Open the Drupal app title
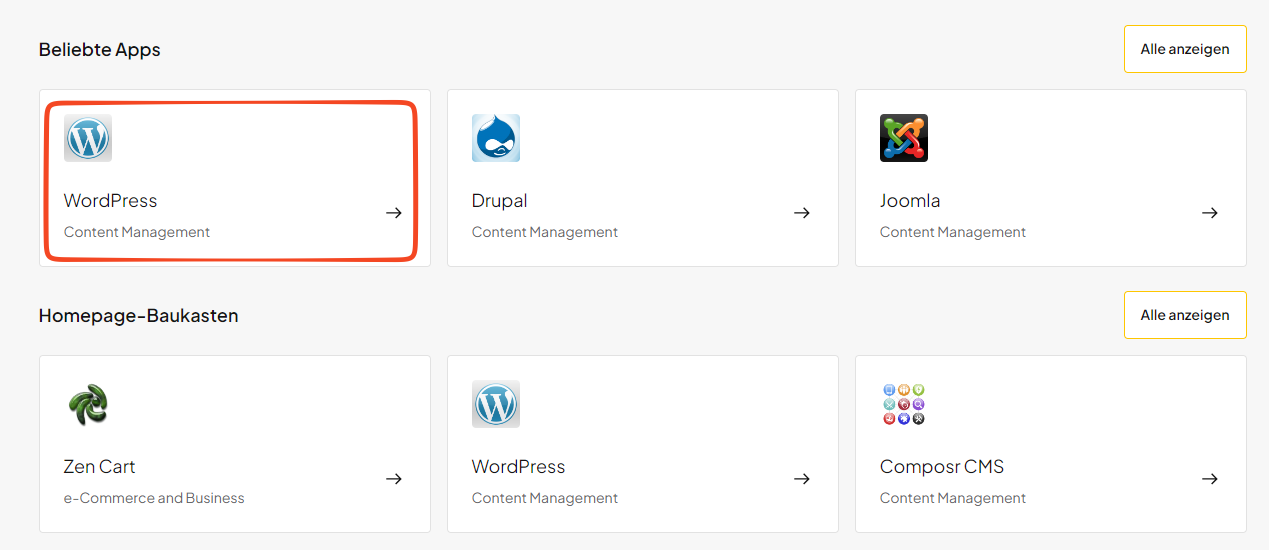The width and height of the screenshot is (1269, 550). [x=500, y=201]
